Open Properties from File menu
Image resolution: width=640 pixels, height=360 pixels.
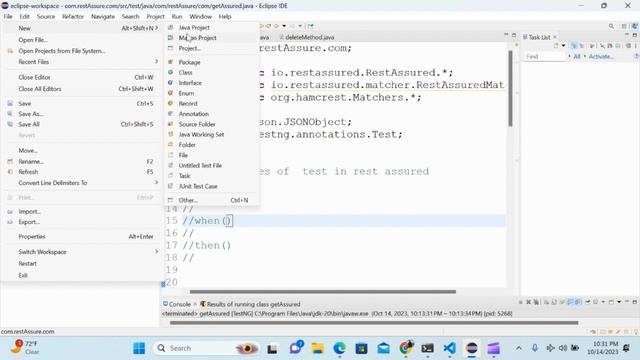point(32,236)
